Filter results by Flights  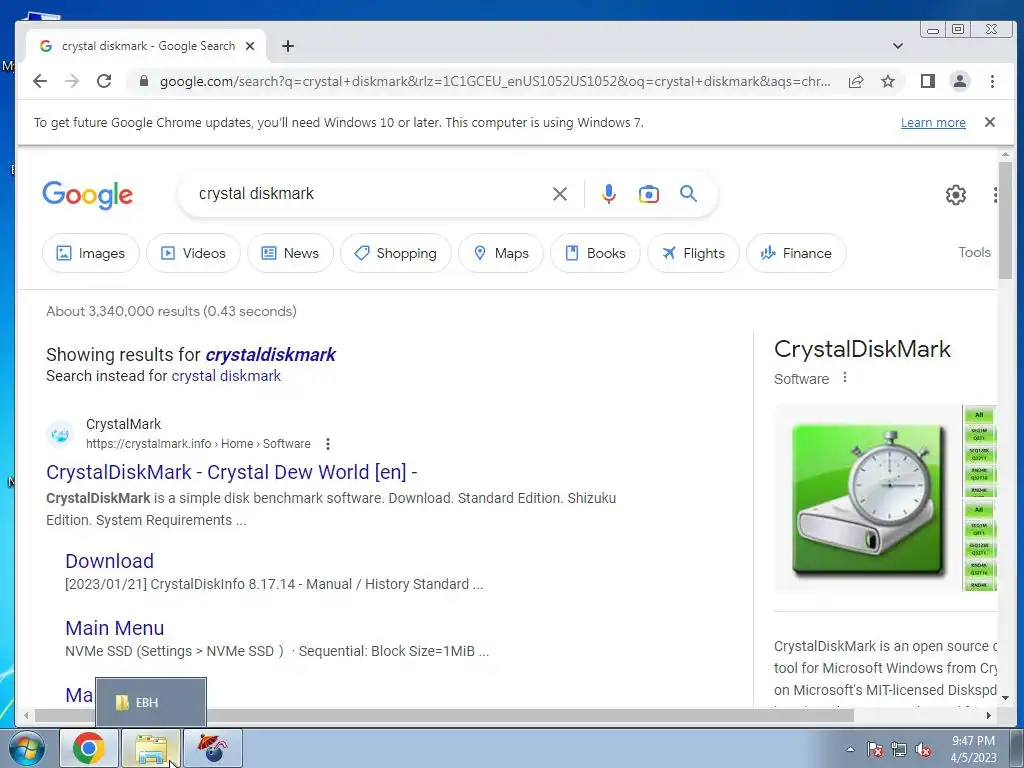(x=693, y=253)
